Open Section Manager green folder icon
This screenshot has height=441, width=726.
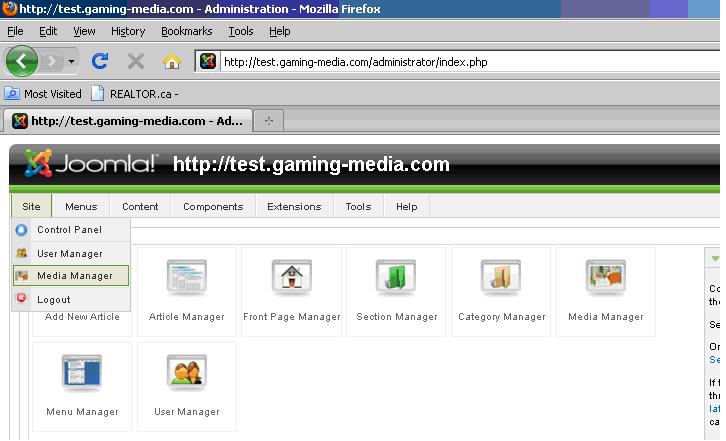pos(396,277)
